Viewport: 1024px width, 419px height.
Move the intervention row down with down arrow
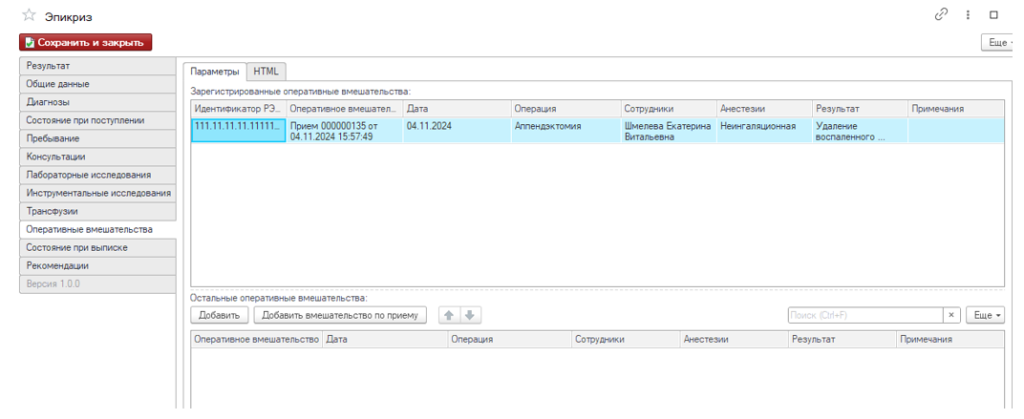coord(470,315)
